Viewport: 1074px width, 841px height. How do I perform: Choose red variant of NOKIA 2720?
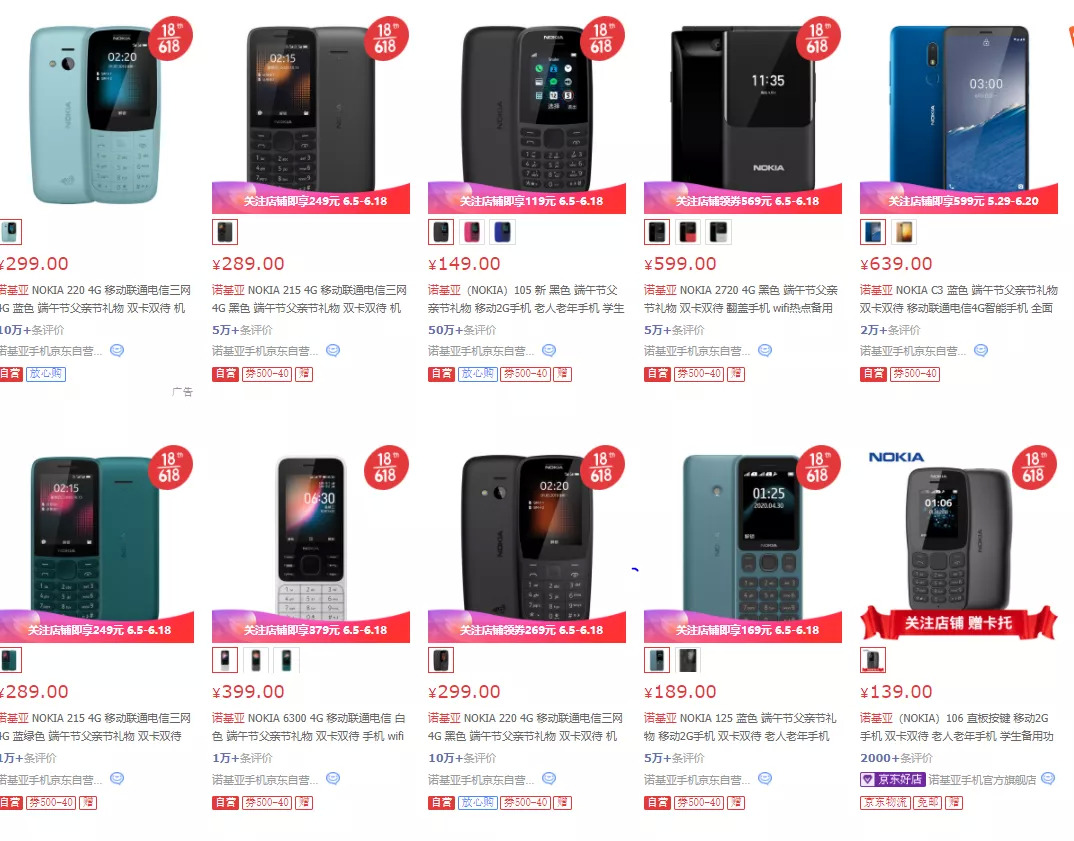688,232
